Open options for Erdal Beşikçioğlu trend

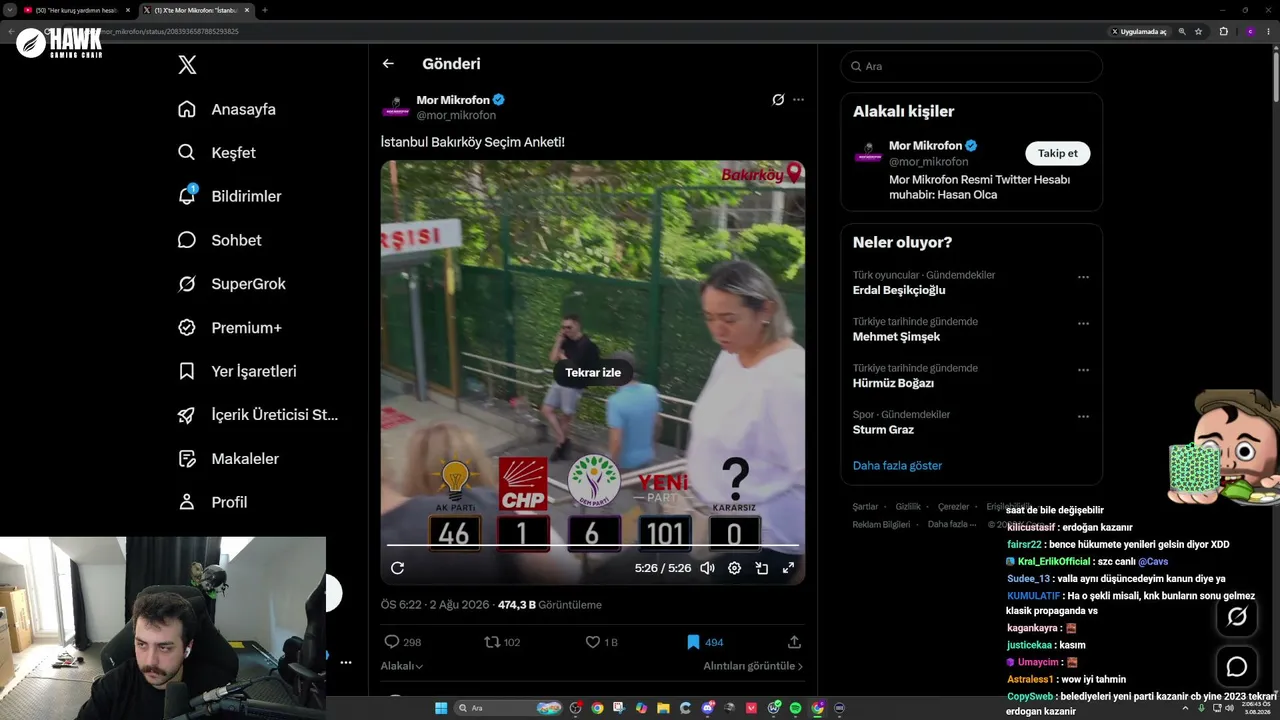coord(1083,277)
